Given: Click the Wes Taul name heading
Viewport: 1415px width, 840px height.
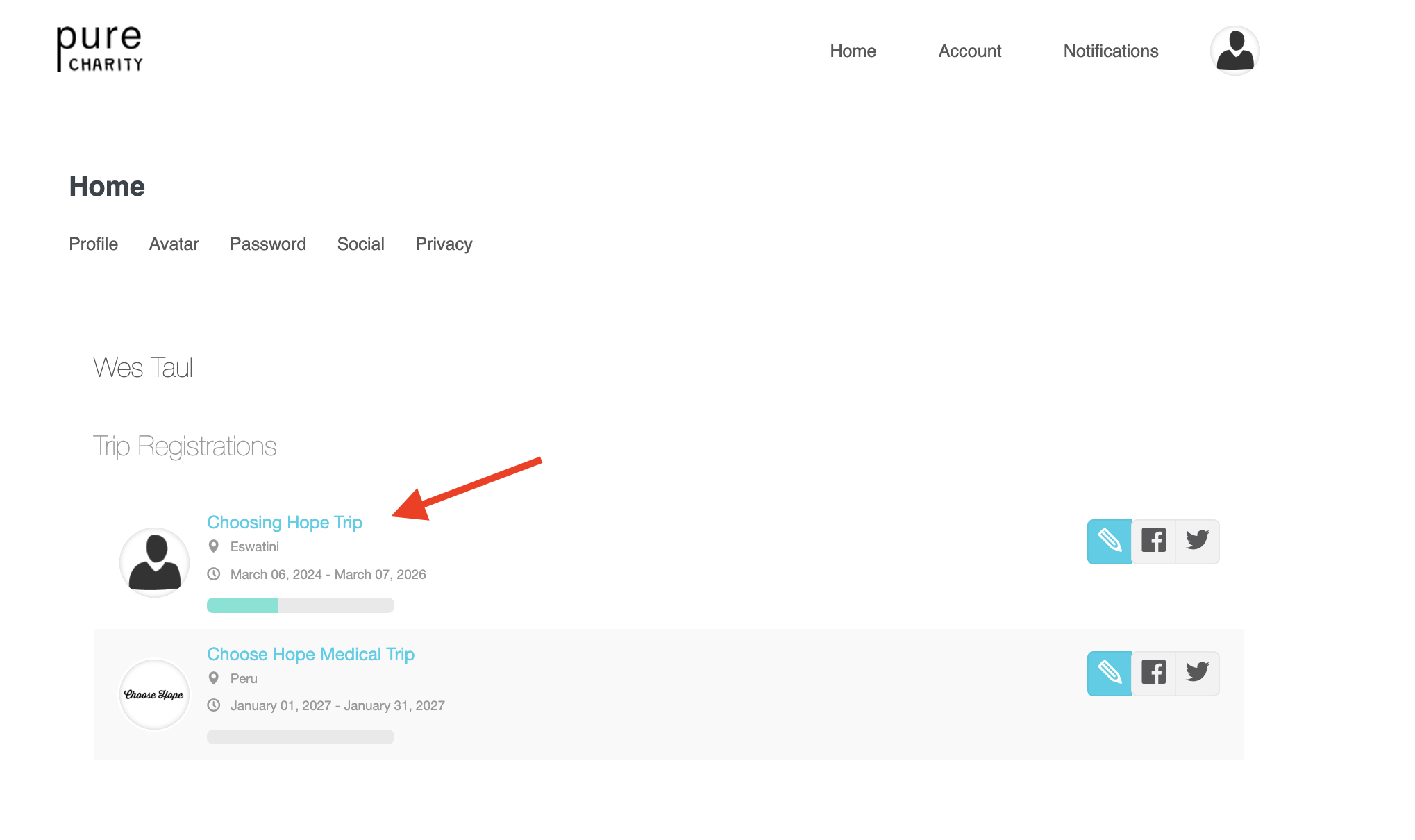Looking at the screenshot, I should click(x=143, y=367).
